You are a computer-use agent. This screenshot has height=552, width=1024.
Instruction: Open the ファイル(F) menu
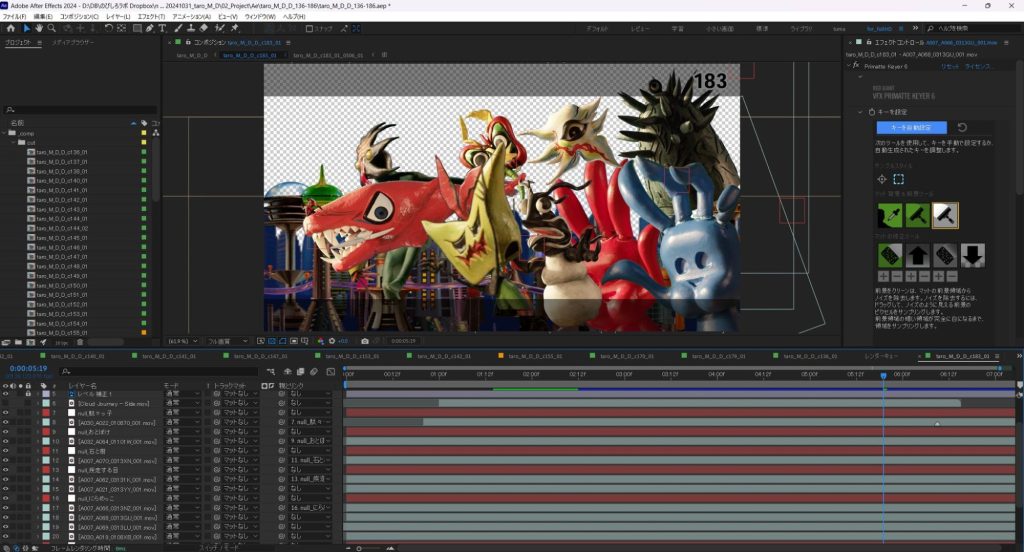point(14,16)
